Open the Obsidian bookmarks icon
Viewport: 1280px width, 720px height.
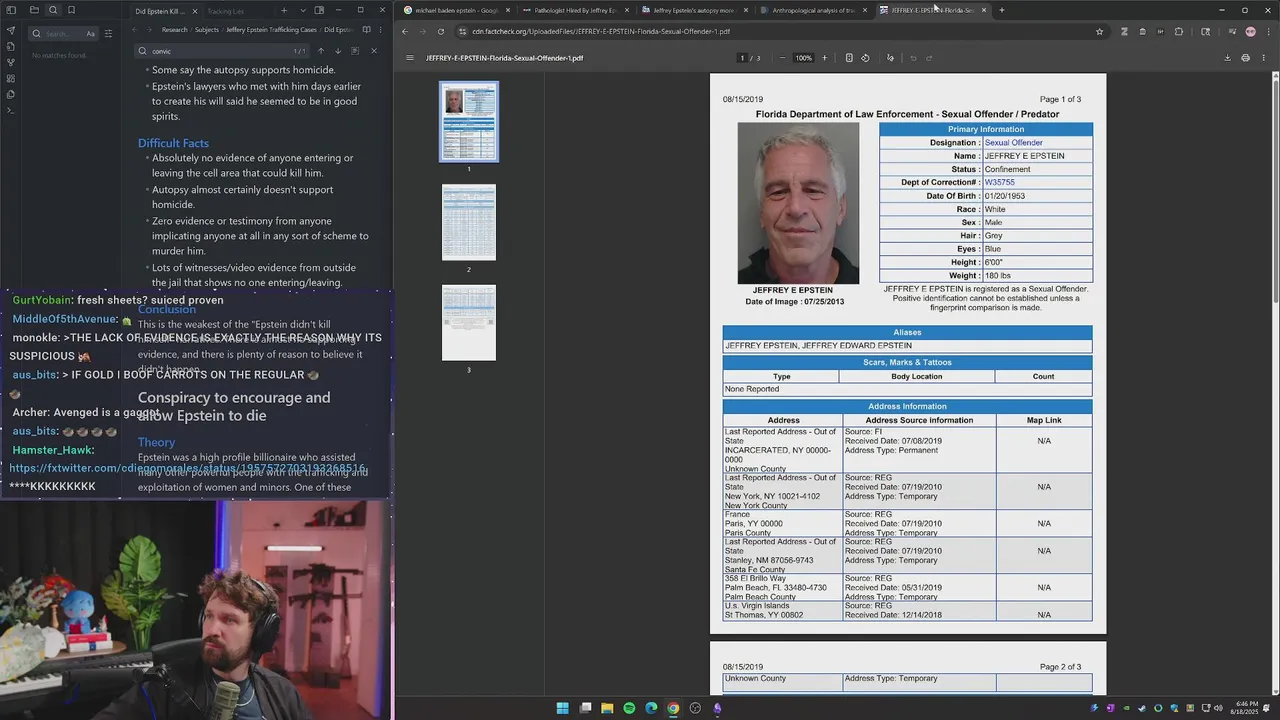point(71,10)
